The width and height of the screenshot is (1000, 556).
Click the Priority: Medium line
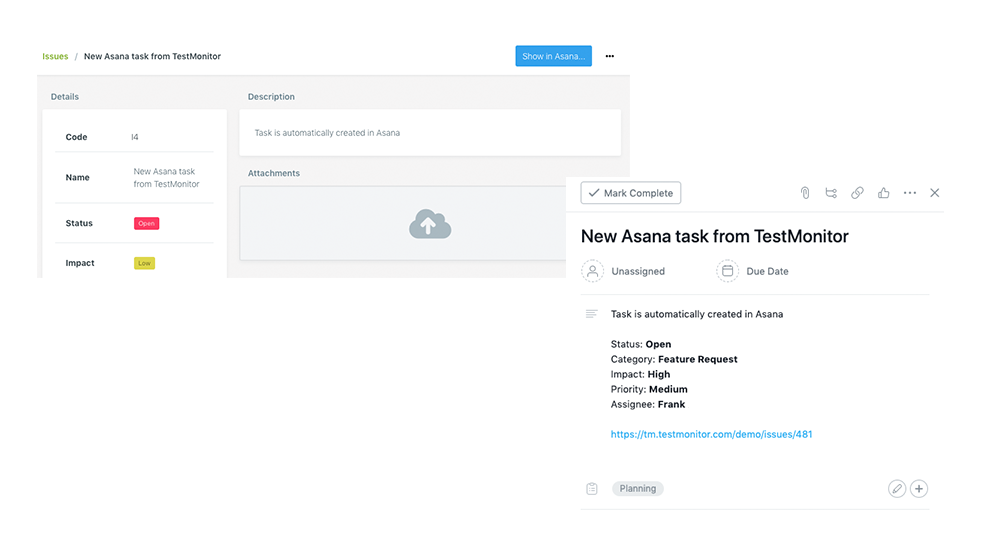pos(649,389)
